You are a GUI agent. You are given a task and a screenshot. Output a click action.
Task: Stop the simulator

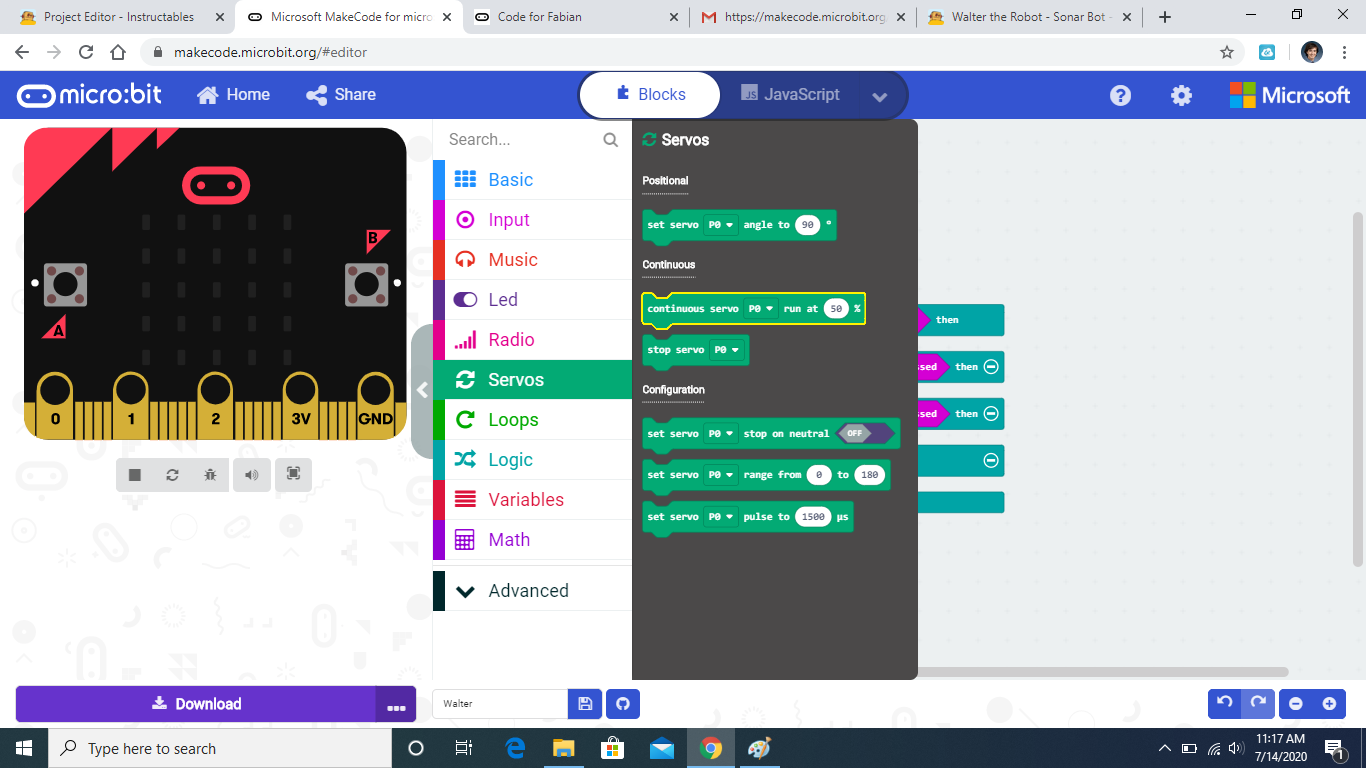tap(135, 474)
